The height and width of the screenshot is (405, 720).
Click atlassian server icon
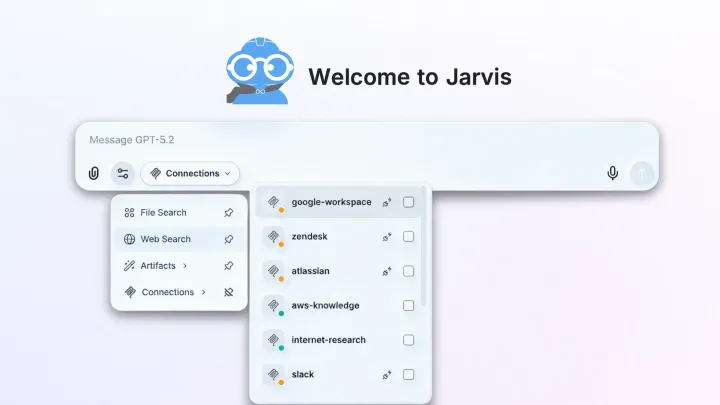coord(274,271)
